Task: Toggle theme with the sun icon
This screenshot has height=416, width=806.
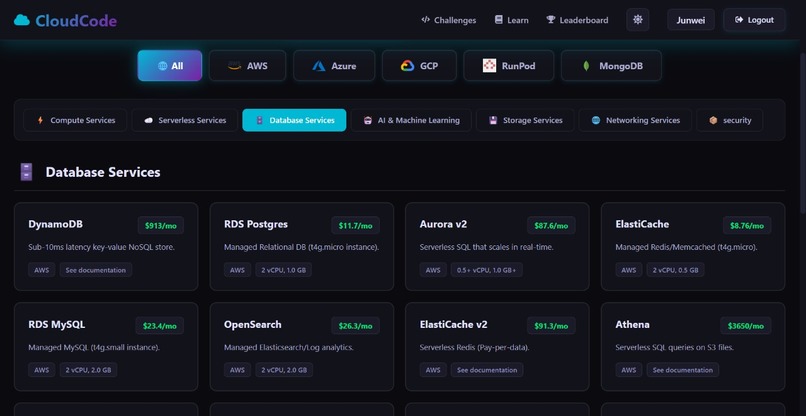Action: (638, 20)
